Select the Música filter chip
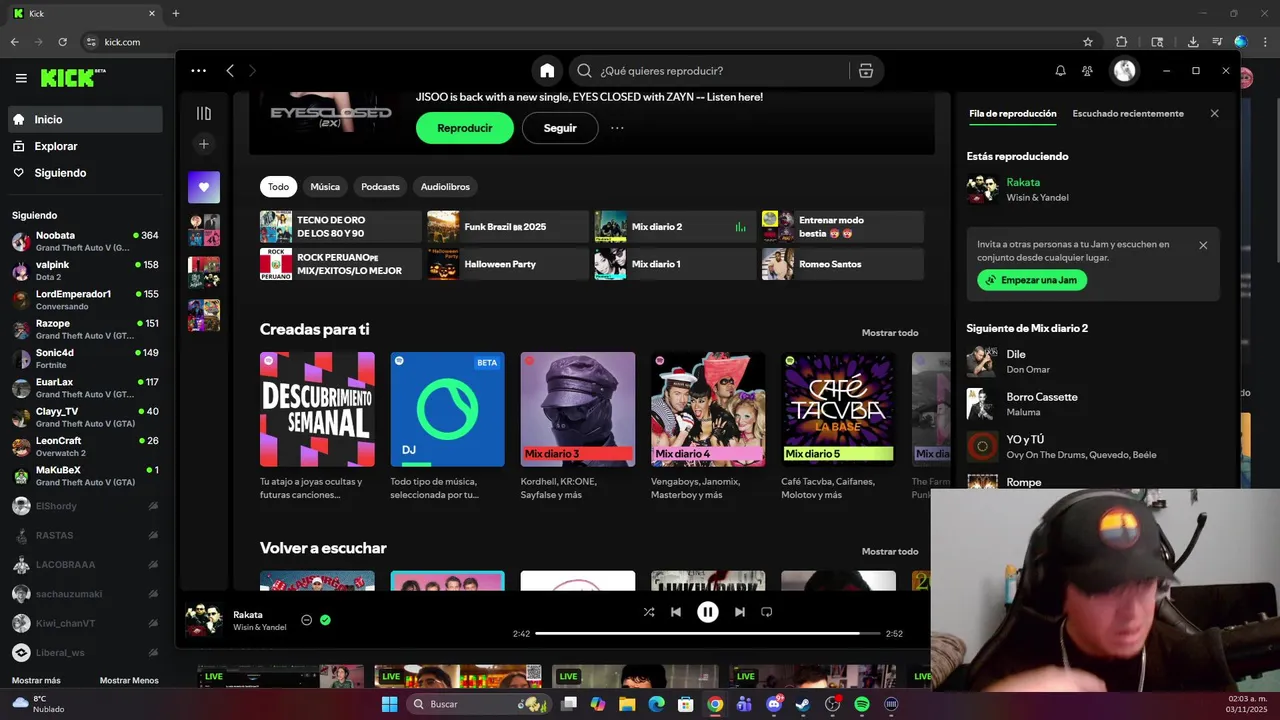The image size is (1280, 720). 325,187
